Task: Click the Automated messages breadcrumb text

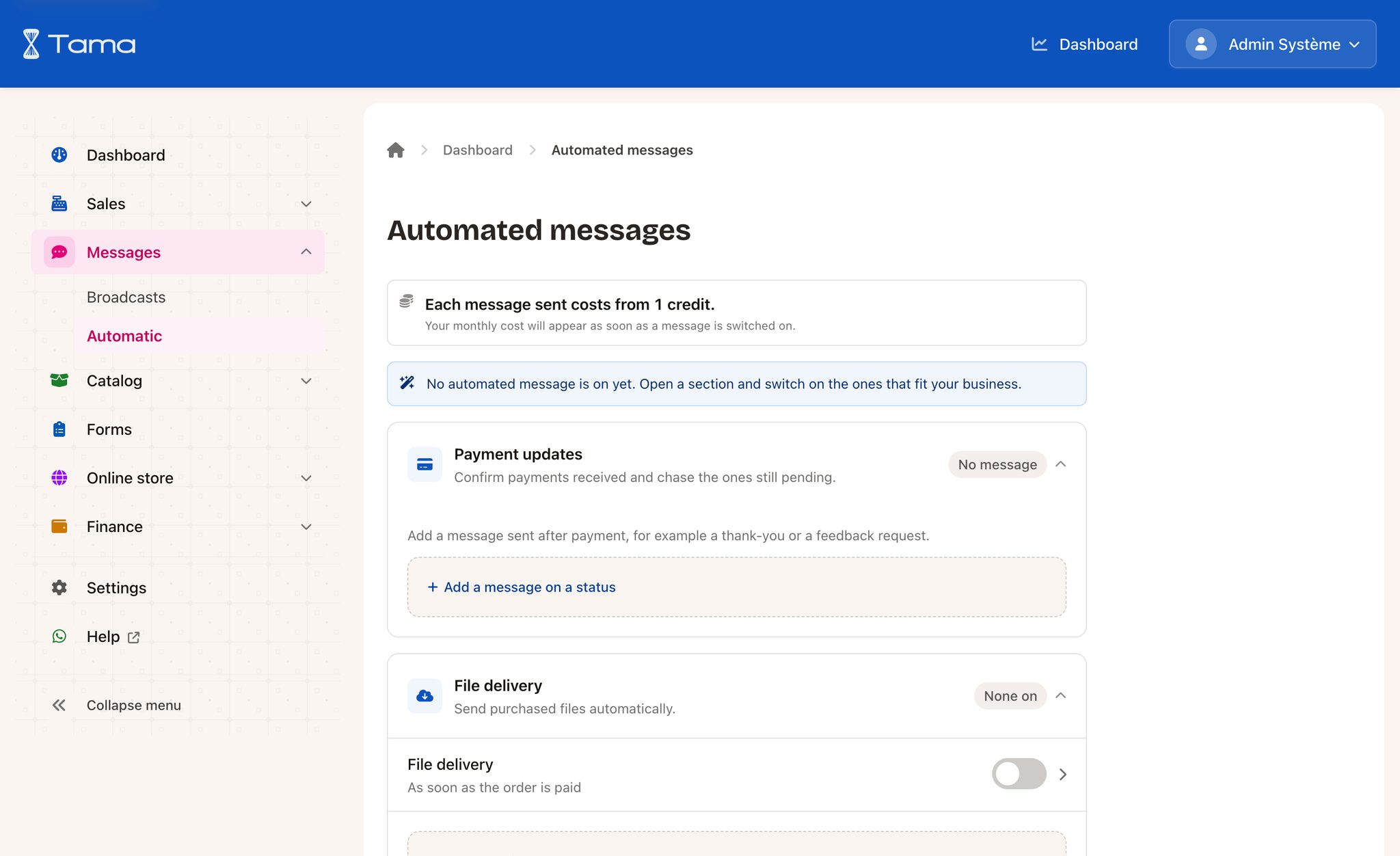Action: click(622, 150)
